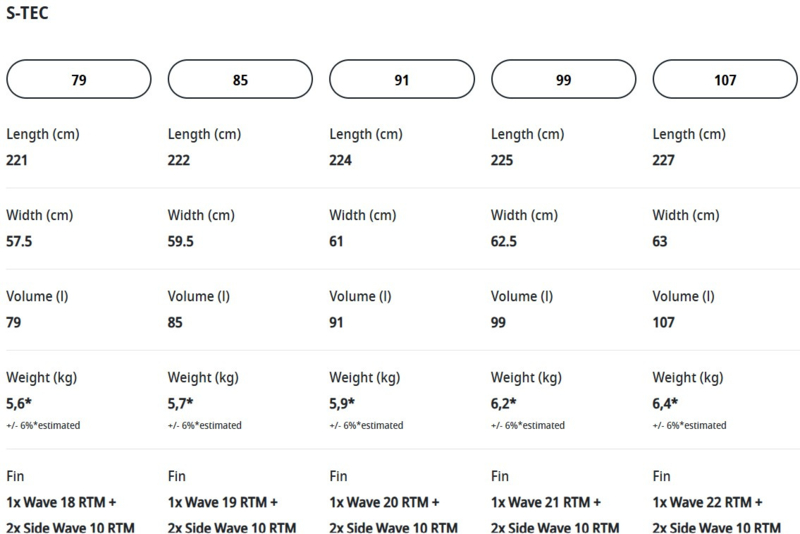Click the 6,4* weight value
The width and height of the screenshot is (800, 534).
click(667, 403)
